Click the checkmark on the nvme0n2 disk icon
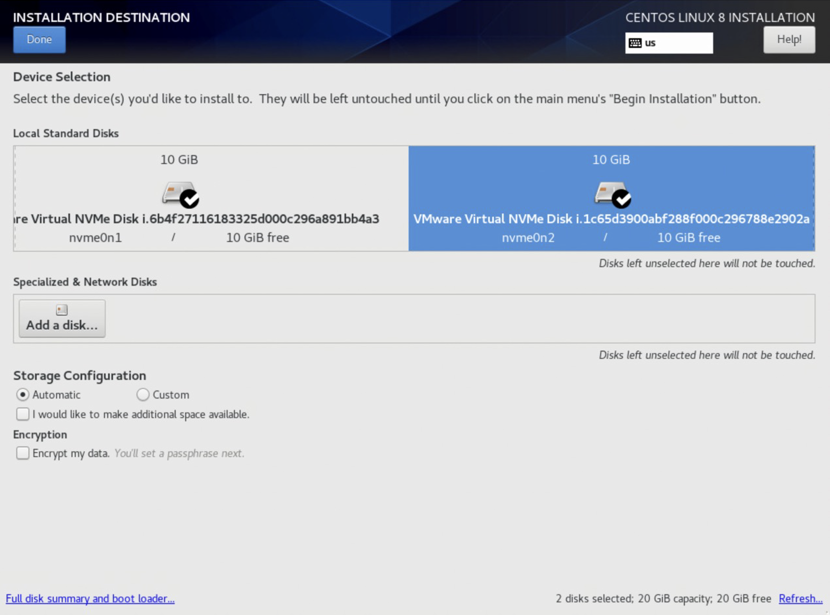This screenshot has width=830, height=615. (x=622, y=197)
